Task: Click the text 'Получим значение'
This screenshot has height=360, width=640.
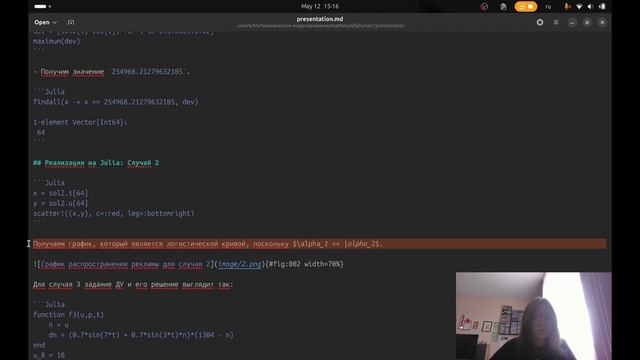Action: [x=72, y=72]
